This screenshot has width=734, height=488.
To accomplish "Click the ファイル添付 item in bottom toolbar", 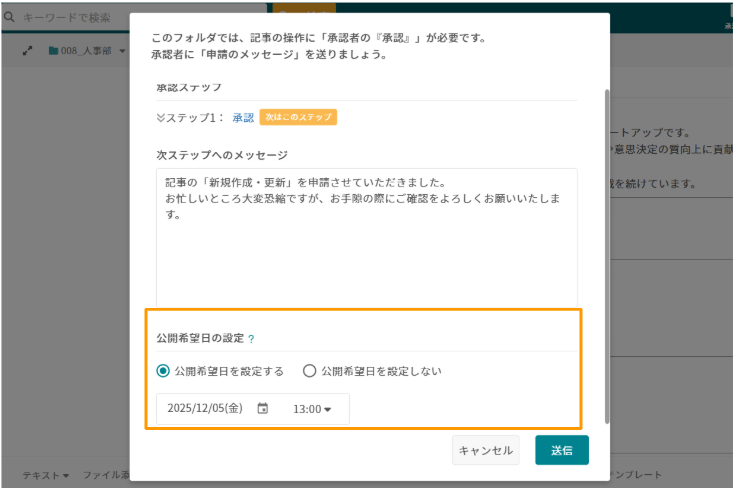I will coord(105,475).
